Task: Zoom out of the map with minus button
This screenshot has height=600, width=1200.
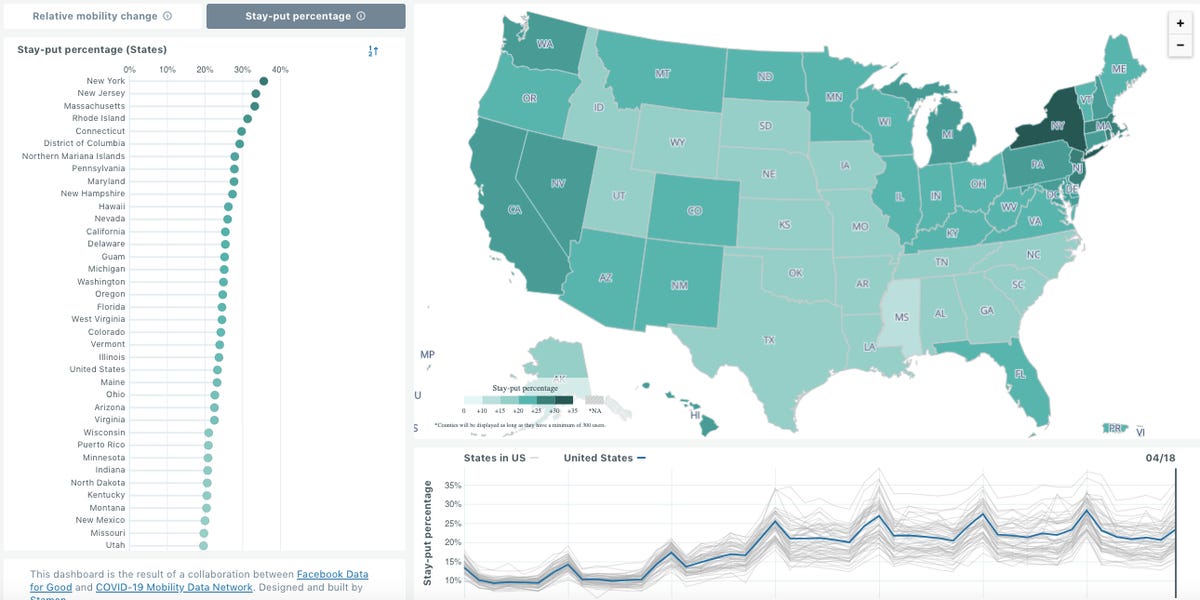Action: pyautogui.click(x=1181, y=46)
